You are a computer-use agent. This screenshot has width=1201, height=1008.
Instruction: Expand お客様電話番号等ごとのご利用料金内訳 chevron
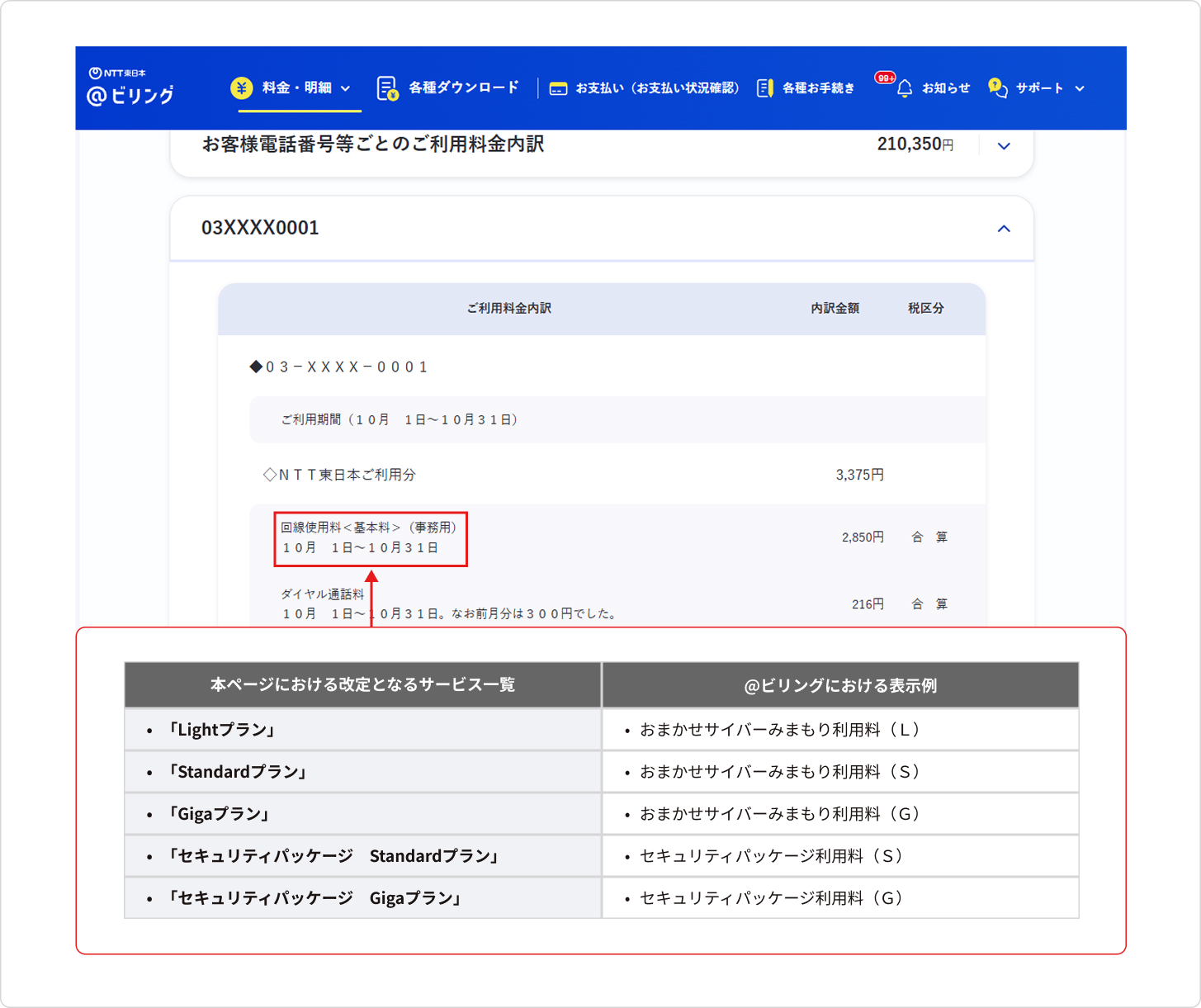(1004, 146)
